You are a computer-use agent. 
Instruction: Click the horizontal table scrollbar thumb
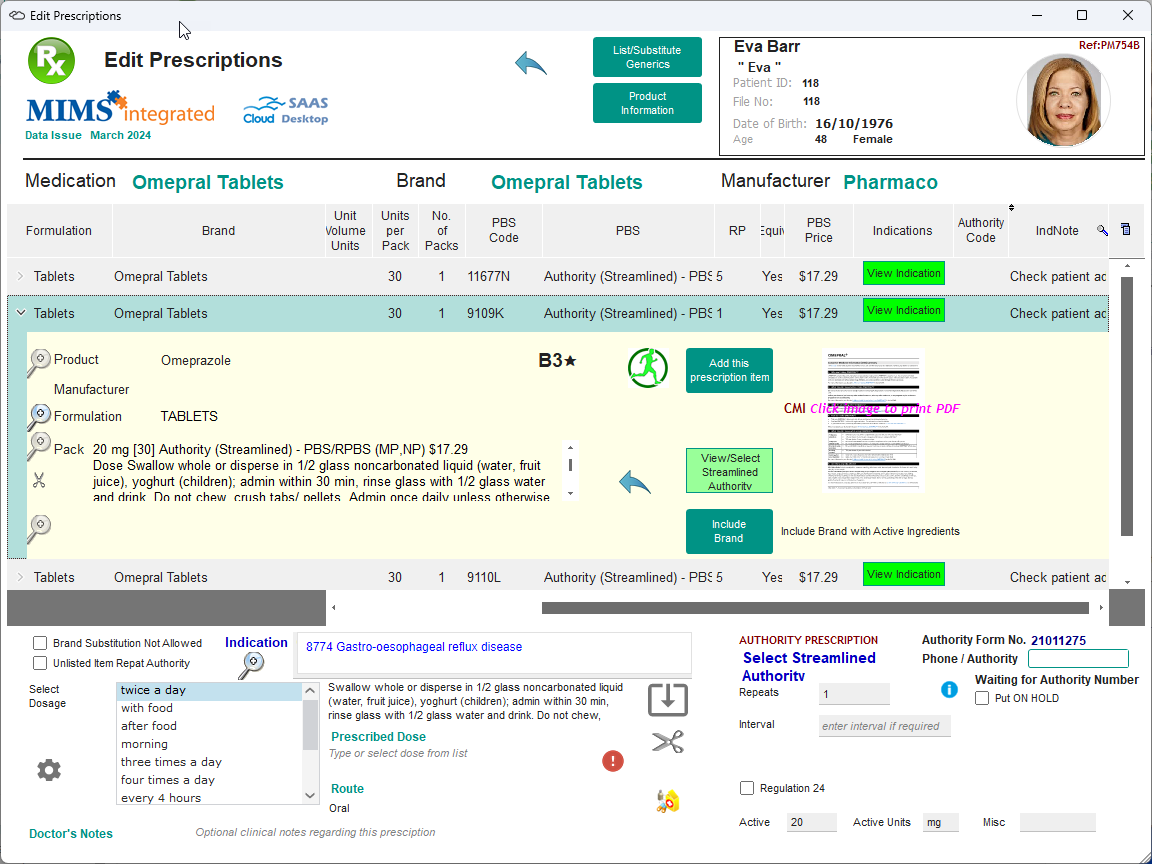tap(815, 608)
